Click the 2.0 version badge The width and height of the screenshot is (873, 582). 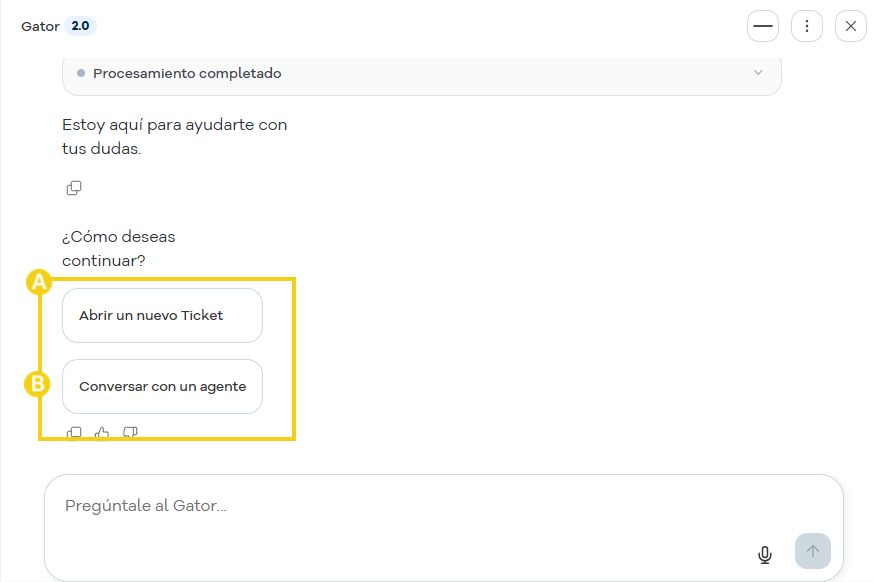point(80,26)
